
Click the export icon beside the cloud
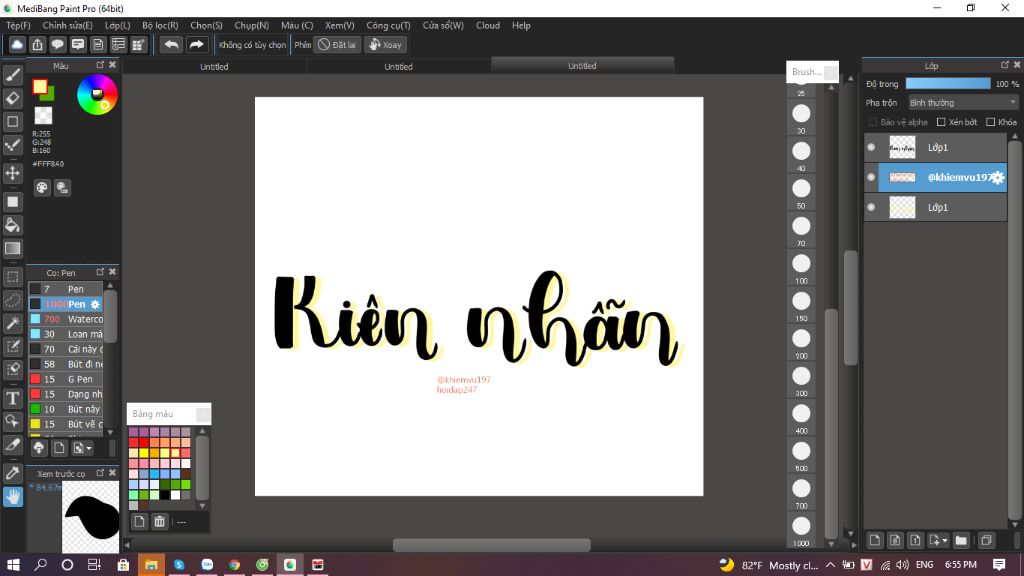coord(37,44)
